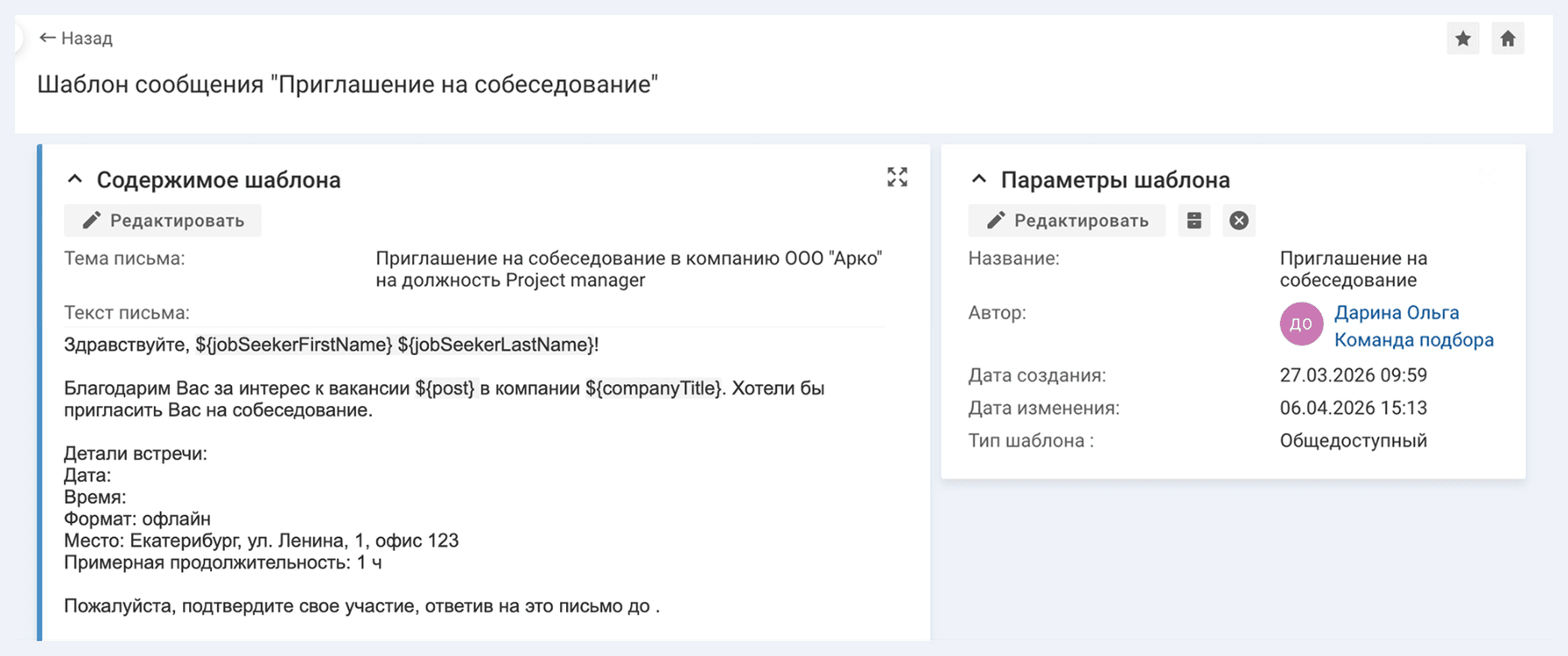Click the ДО author avatar
The image size is (1568, 656).
pyautogui.click(x=1301, y=324)
